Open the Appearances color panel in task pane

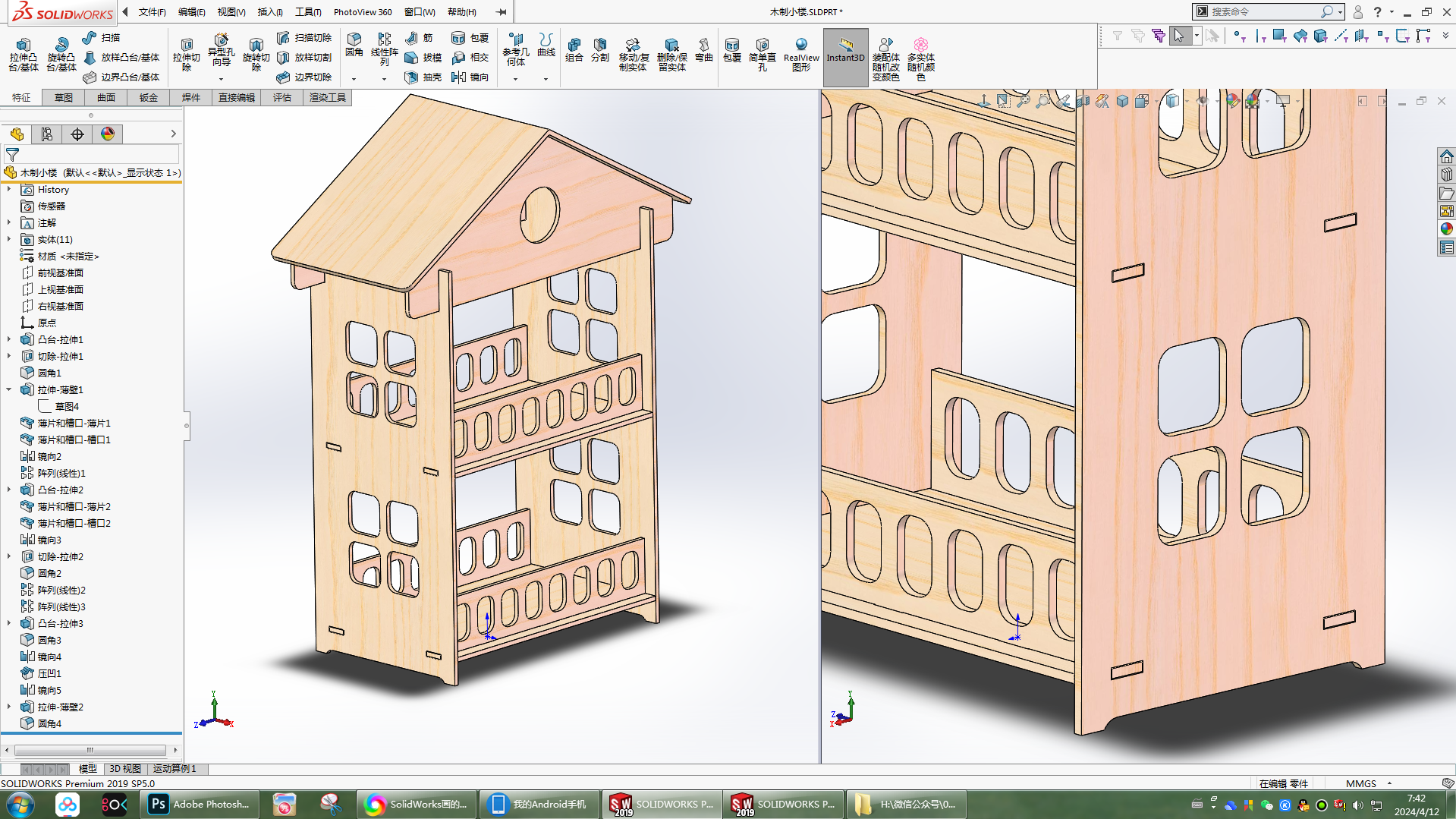1446,229
